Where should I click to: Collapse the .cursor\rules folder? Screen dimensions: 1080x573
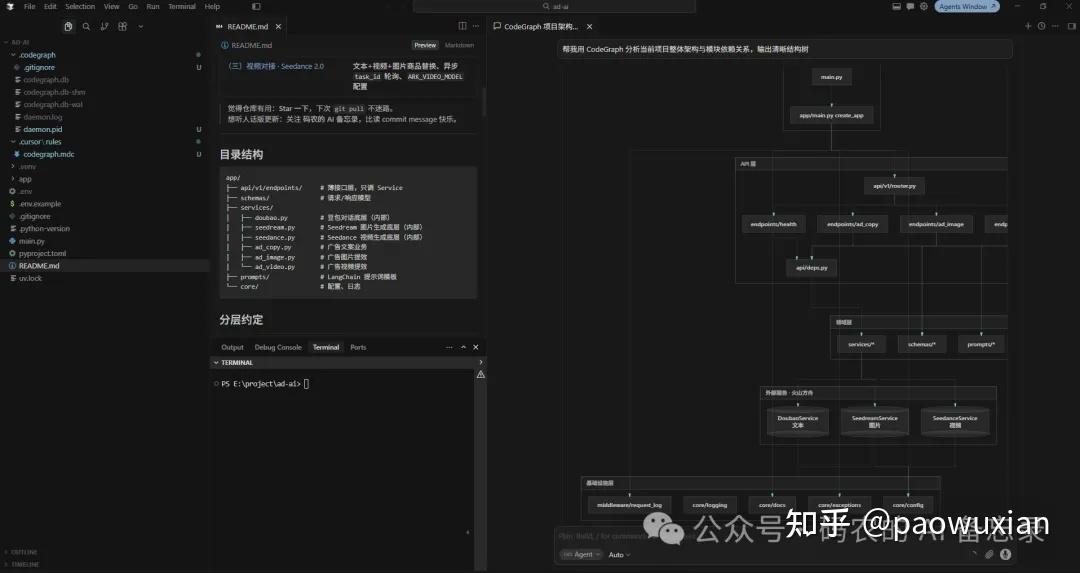[x=13, y=141]
